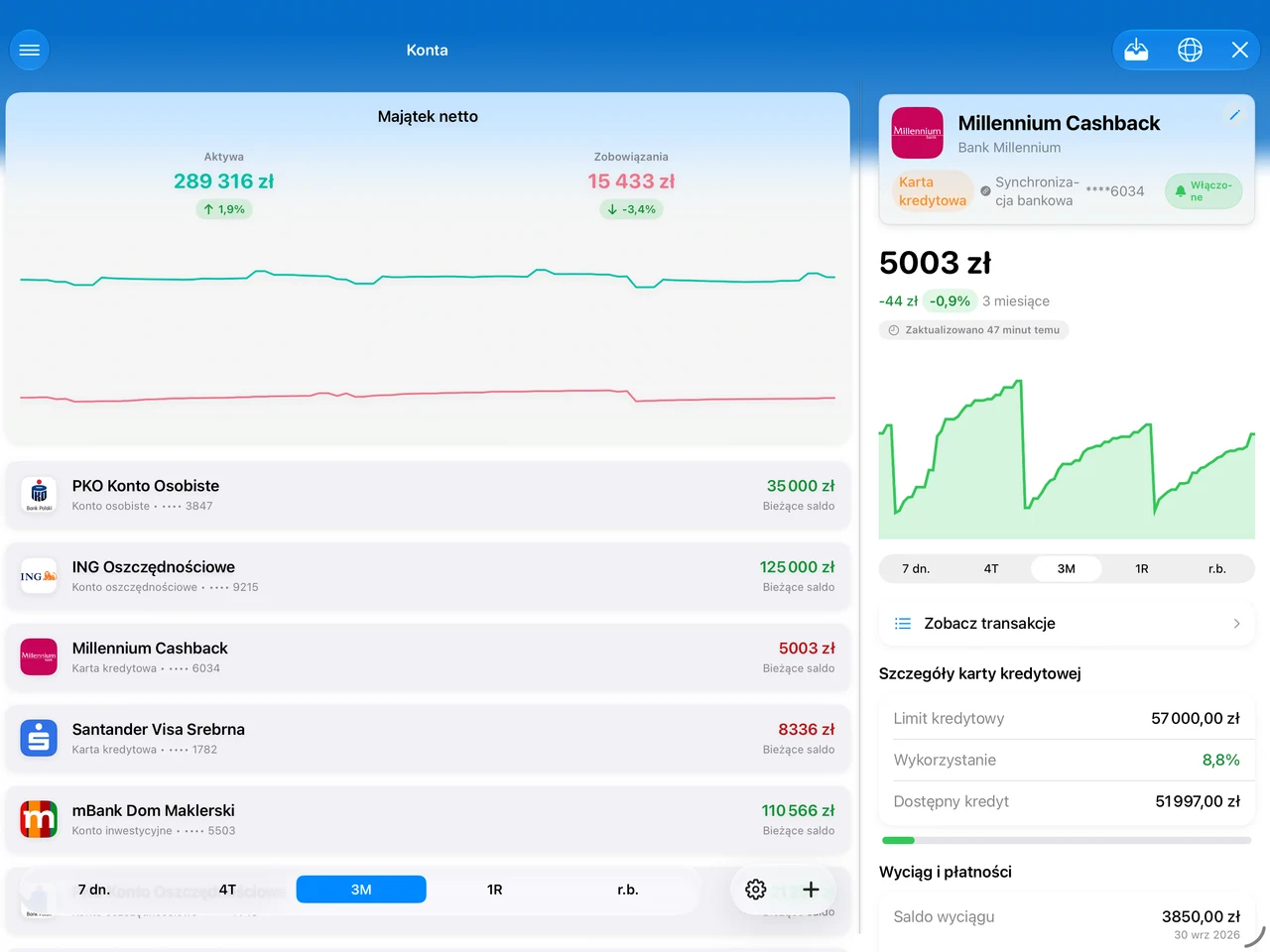Click the import tray icon in the header

(1136, 50)
